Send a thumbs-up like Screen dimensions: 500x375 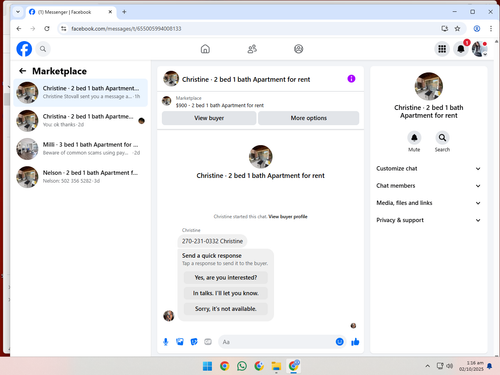pyautogui.click(x=355, y=342)
